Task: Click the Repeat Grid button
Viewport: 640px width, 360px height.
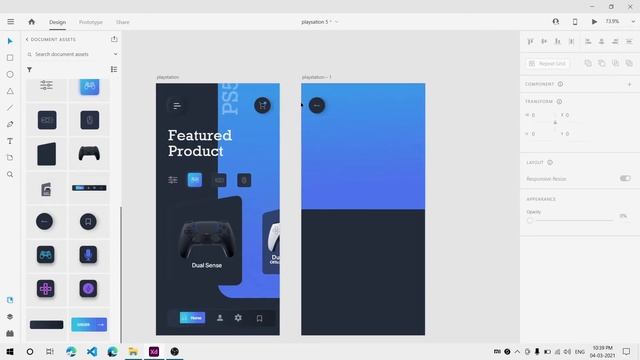Action: [x=548, y=63]
